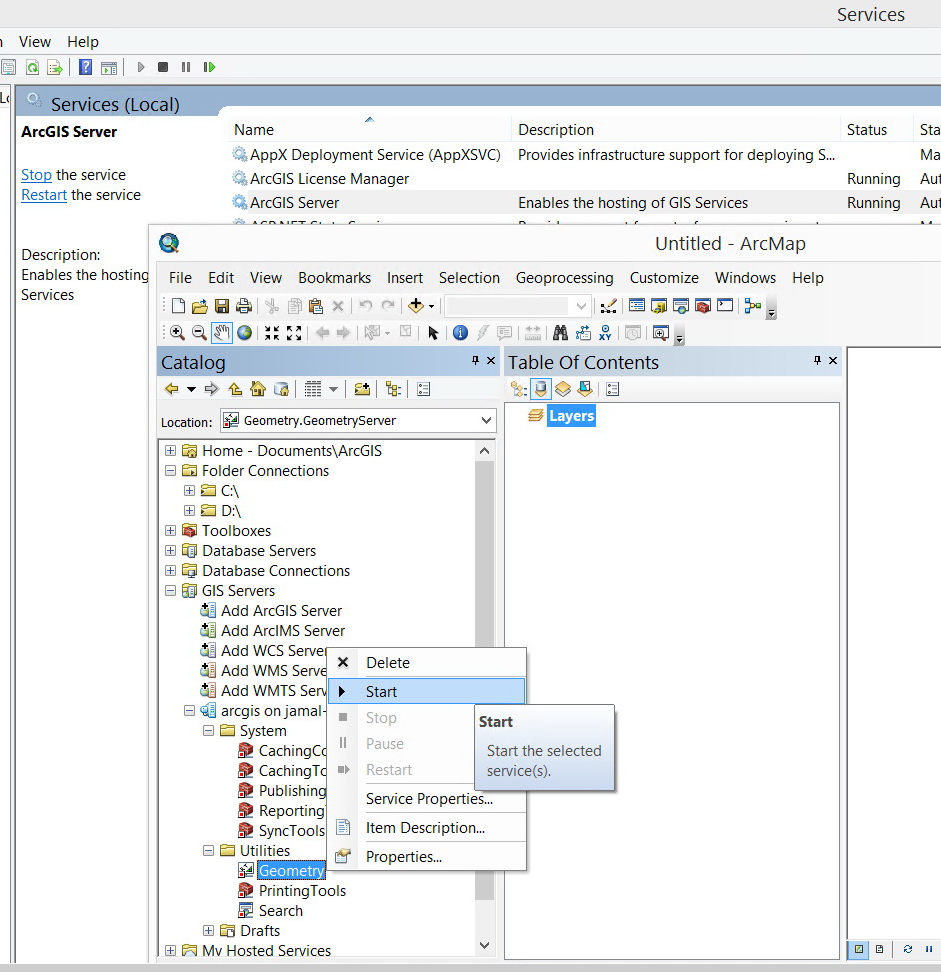Save the ArcMap document
The height and width of the screenshot is (972, 941).
[222, 306]
